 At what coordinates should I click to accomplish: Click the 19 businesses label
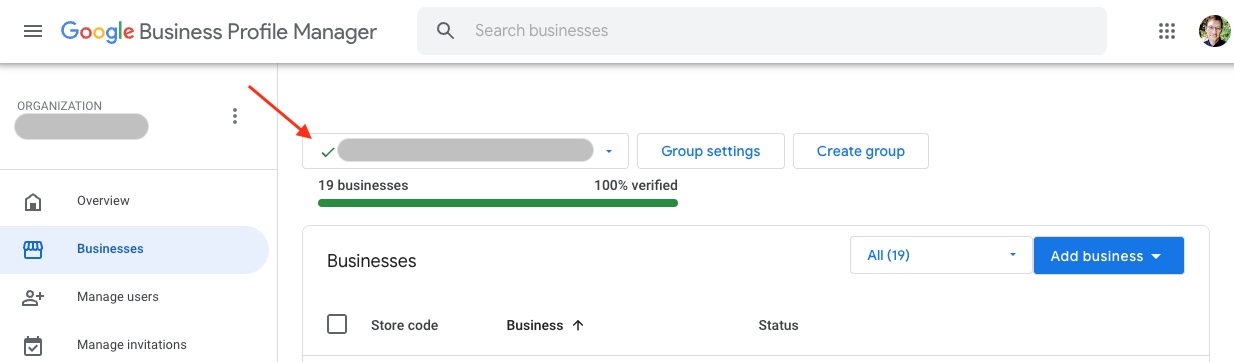point(363,185)
